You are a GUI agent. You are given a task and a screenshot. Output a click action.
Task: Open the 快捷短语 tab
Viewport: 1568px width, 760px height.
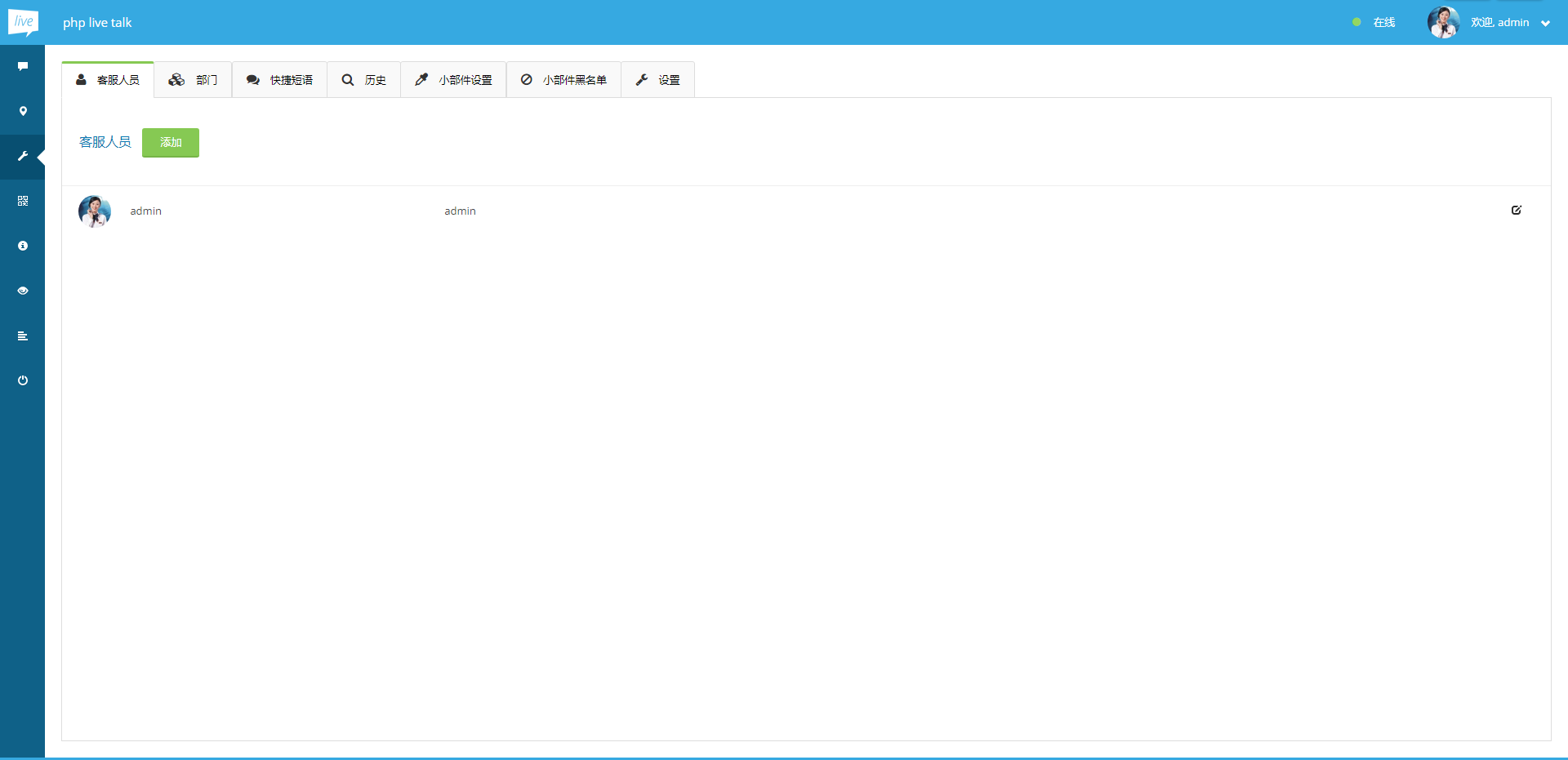coord(280,79)
